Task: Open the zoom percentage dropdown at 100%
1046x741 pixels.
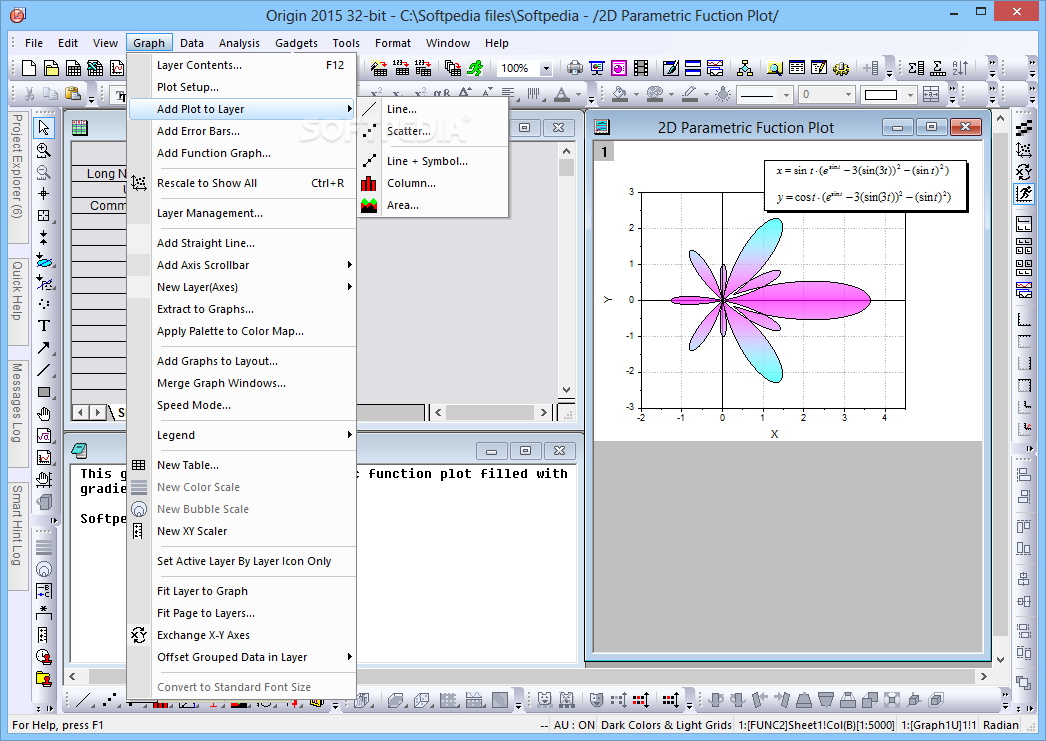Action: tap(546, 68)
